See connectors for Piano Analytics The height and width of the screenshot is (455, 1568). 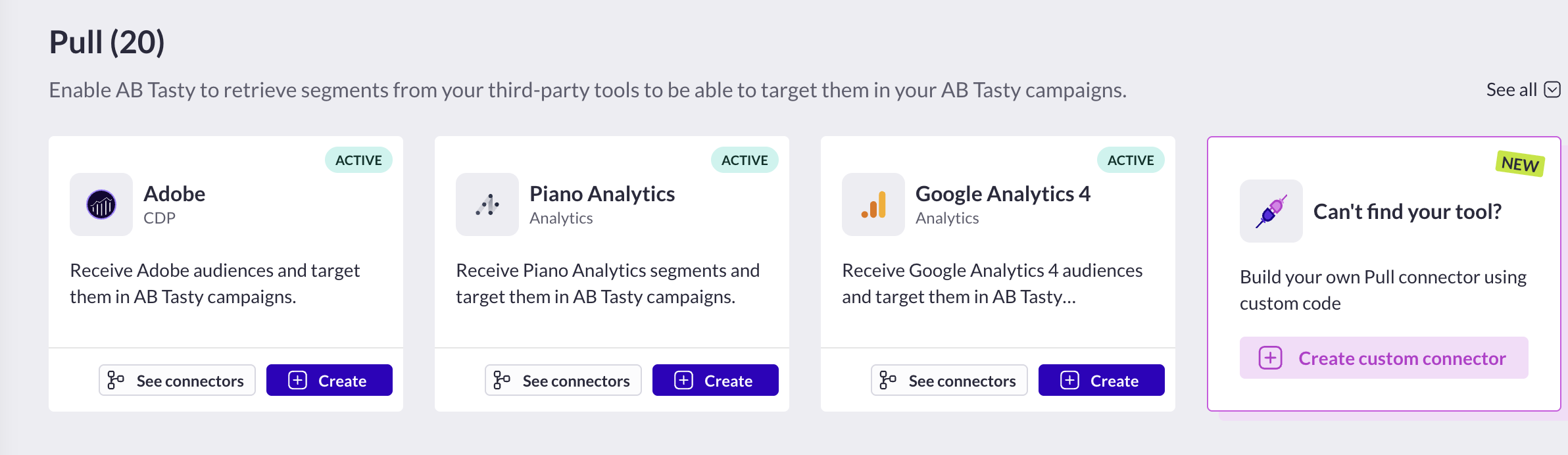(563, 381)
